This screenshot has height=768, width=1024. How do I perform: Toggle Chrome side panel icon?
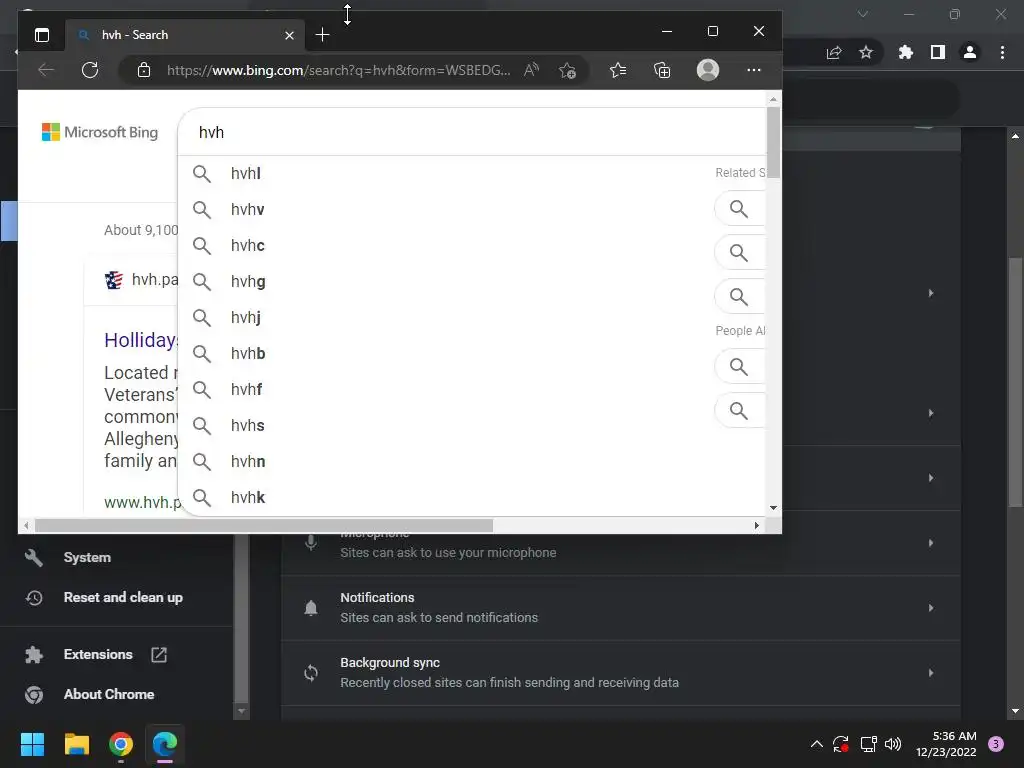[x=938, y=52]
